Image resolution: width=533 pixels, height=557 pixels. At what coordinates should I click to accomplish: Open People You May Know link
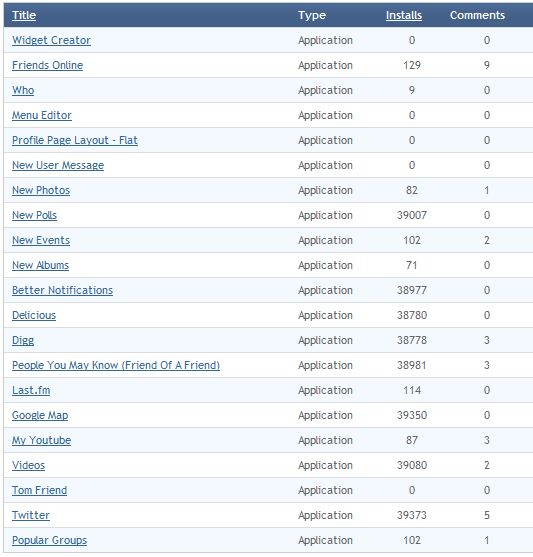[x=116, y=366]
